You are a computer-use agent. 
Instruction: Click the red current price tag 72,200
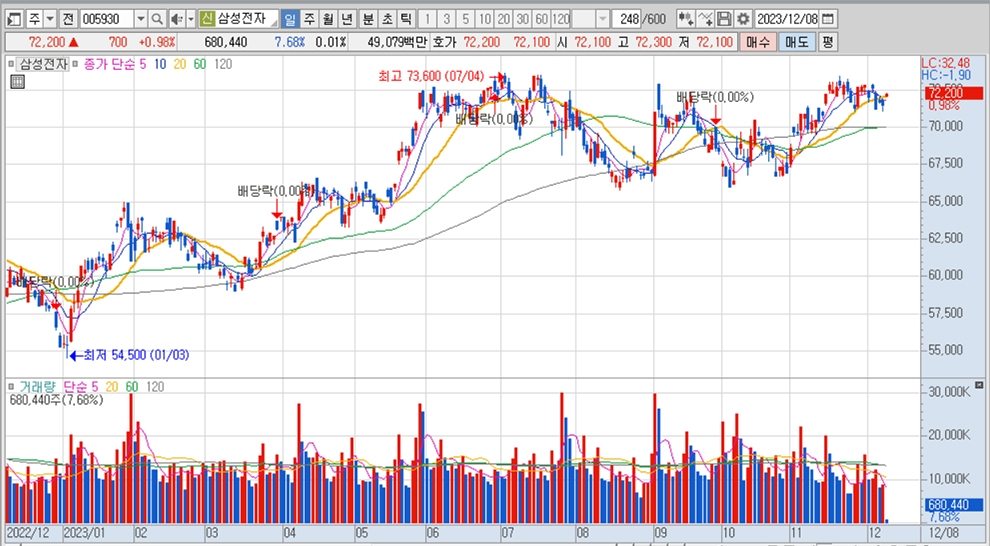pyautogui.click(x=953, y=93)
